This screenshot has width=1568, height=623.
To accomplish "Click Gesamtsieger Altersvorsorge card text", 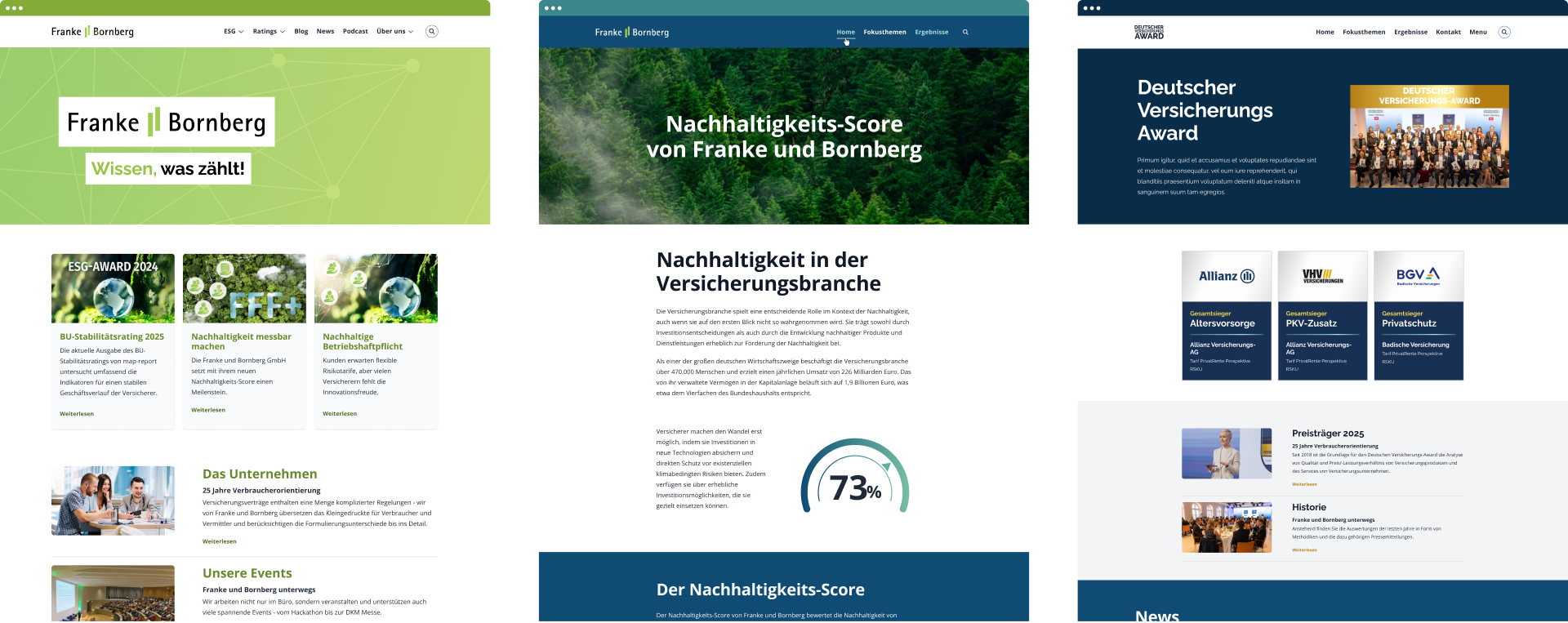I will click(x=1222, y=319).
